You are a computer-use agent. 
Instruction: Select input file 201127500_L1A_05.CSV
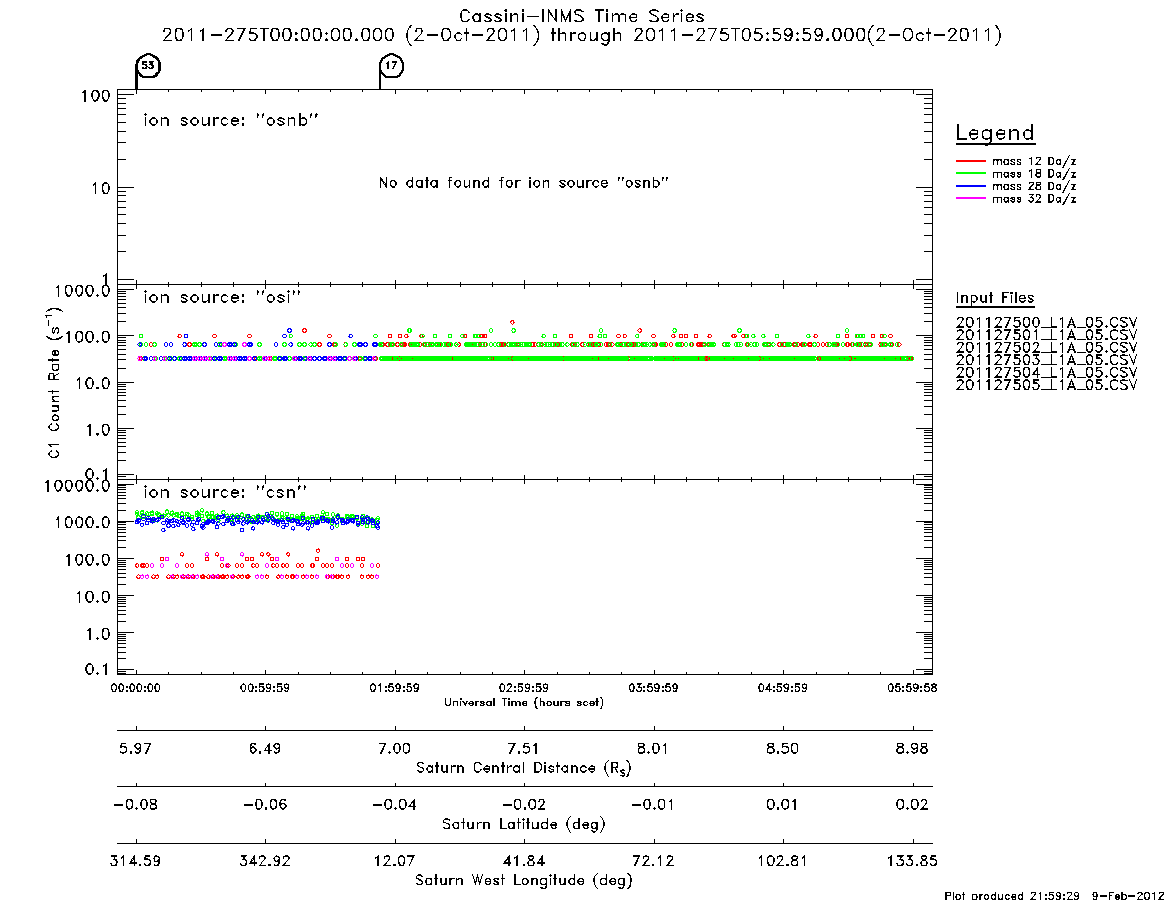pos(1046,323)
